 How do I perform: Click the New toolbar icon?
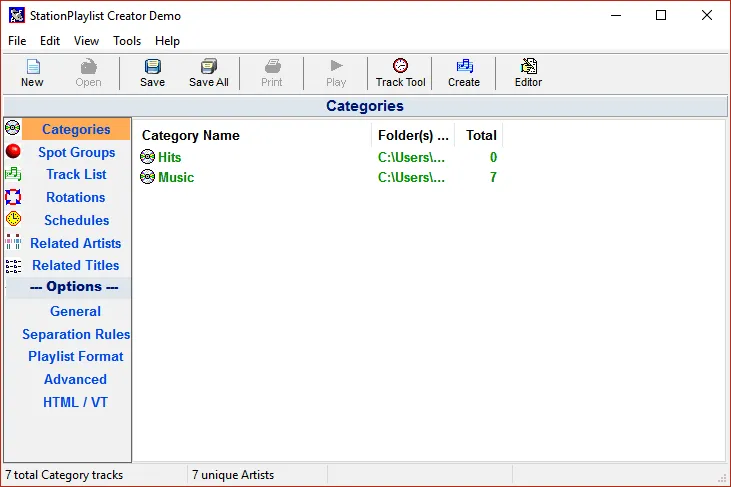32,66
